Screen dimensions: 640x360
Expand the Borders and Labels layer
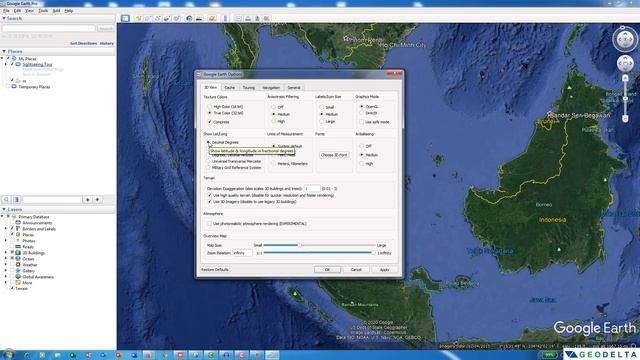6,229
